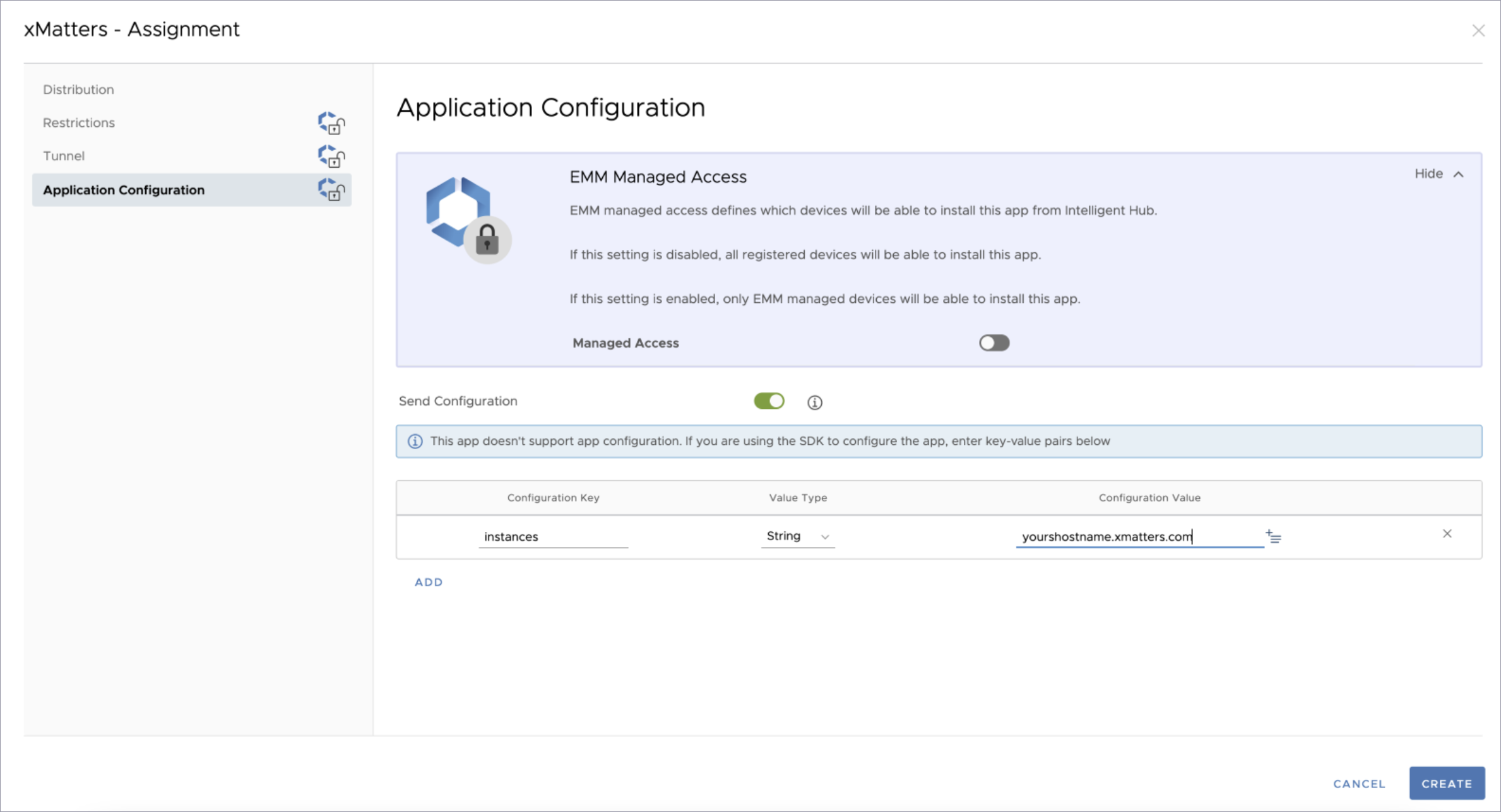Click the EMM Managed Access hexagon lock logo
The height and width of the screenshot is (812, 1501).
coord(468,220)
